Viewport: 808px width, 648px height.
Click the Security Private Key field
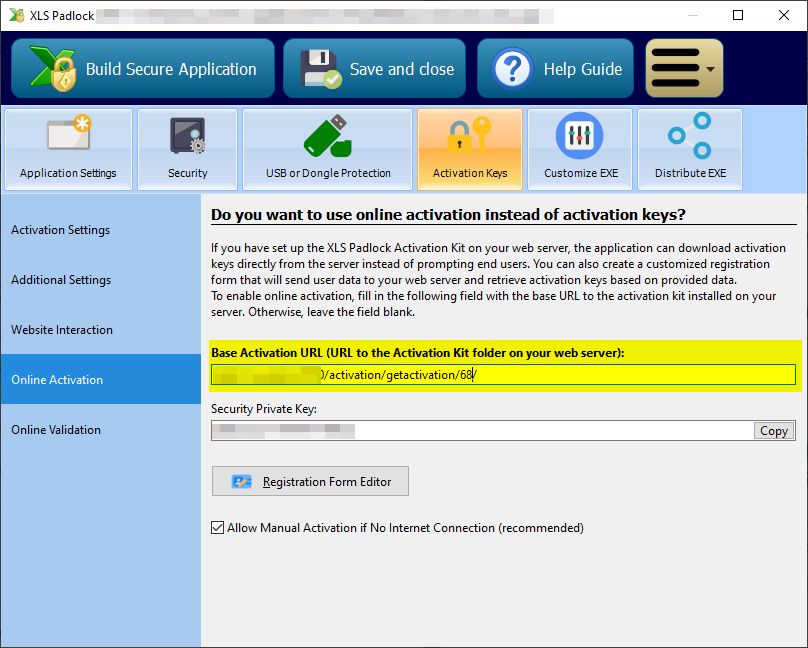[x=482, y=431]
